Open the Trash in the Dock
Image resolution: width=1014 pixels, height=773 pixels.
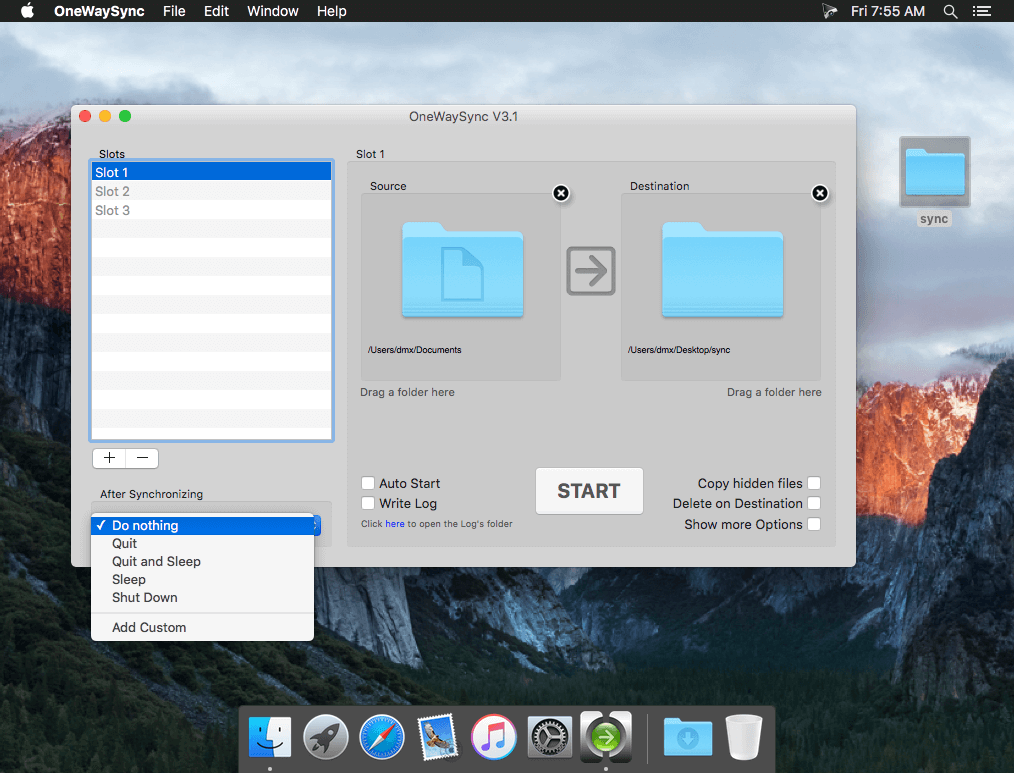[x=744, y=737]
